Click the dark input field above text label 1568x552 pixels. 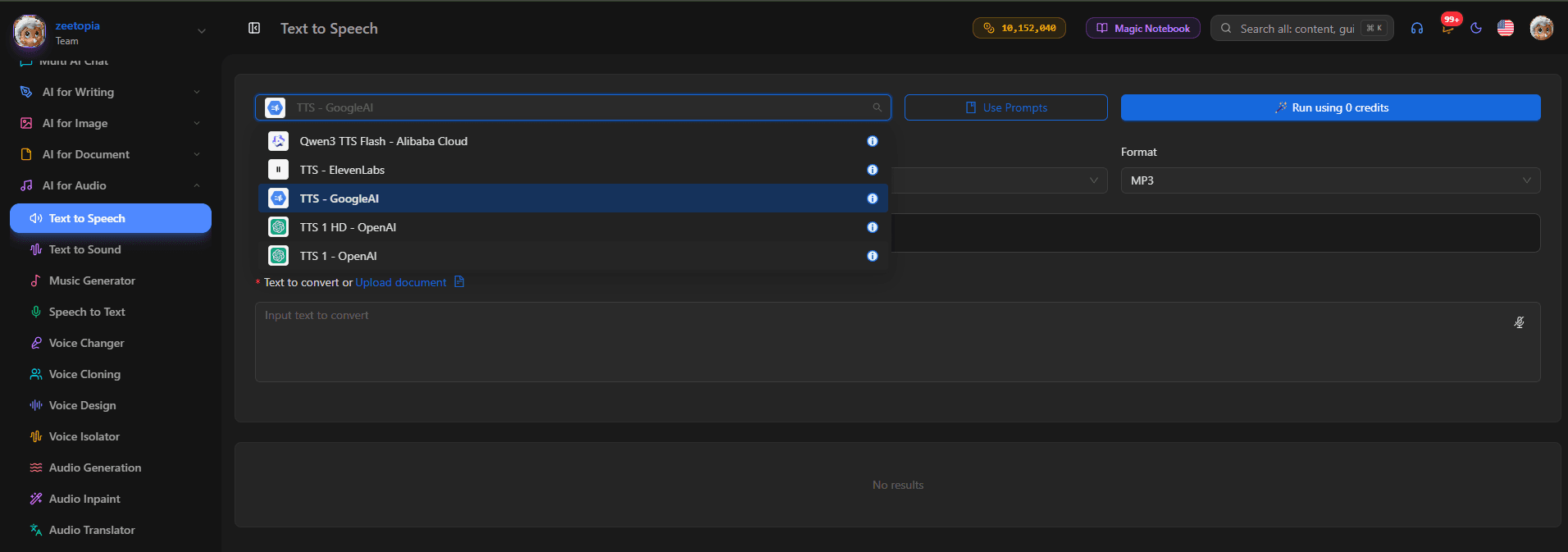tap(1215, 233)
